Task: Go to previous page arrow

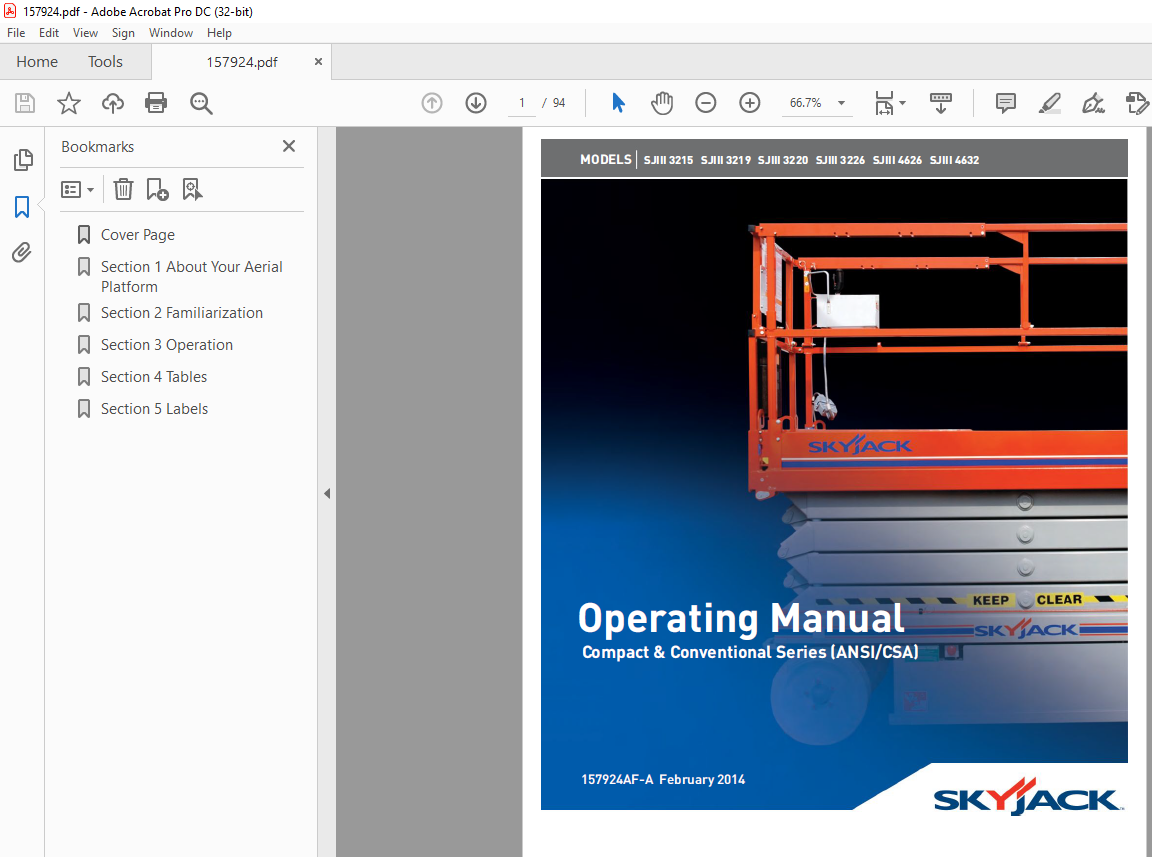Action: point(432,103)
